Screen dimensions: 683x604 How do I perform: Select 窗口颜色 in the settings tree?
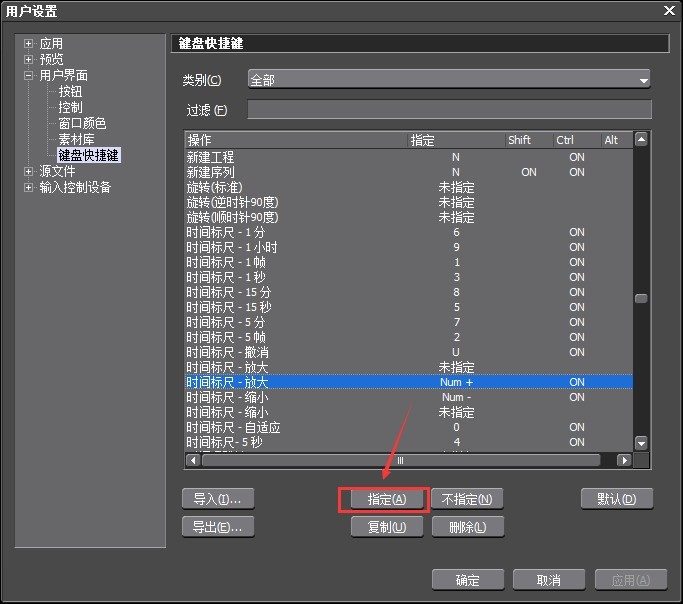pos(82,124)
